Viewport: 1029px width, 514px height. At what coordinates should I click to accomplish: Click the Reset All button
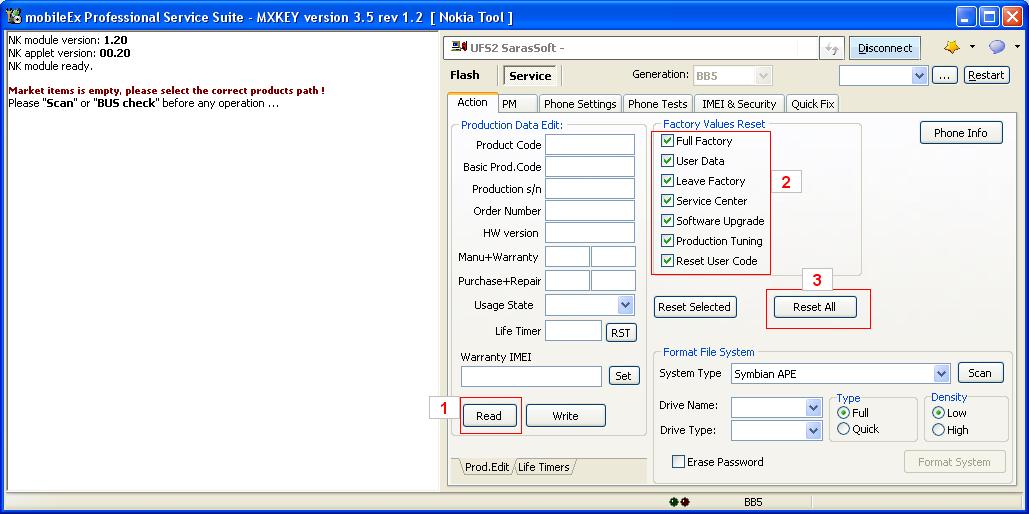pos(814,307)
